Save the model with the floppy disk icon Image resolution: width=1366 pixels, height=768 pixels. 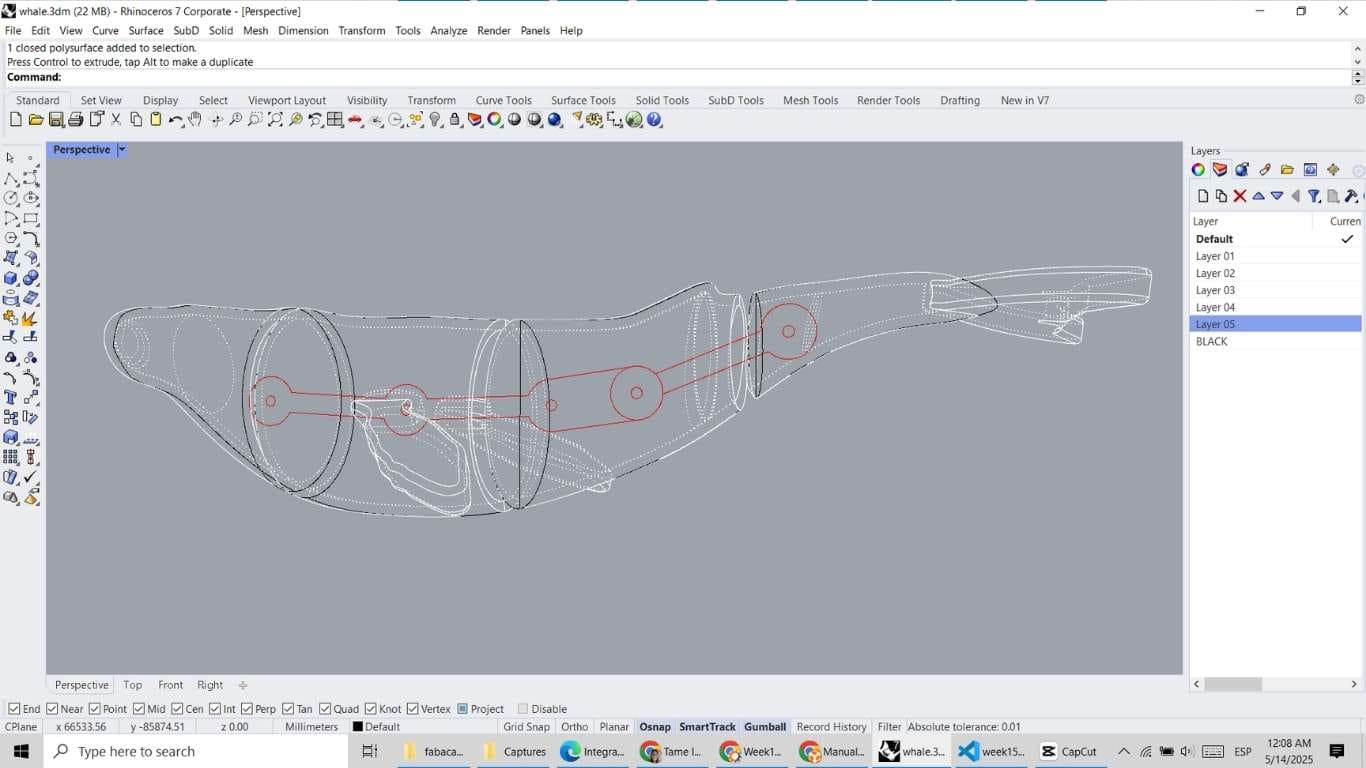(x=56, y=120)
